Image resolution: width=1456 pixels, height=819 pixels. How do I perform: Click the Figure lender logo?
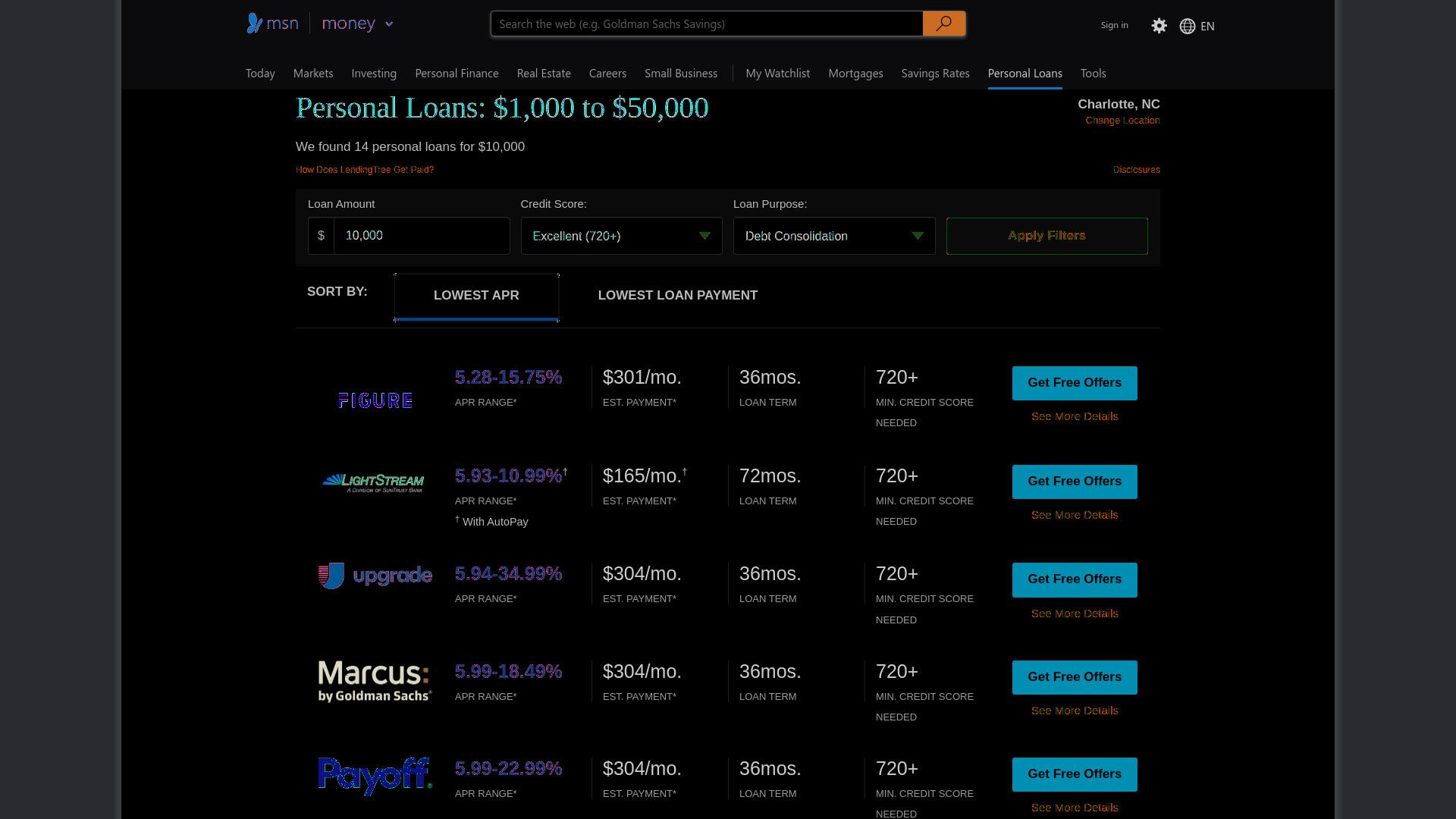click(x=375, y=400)
